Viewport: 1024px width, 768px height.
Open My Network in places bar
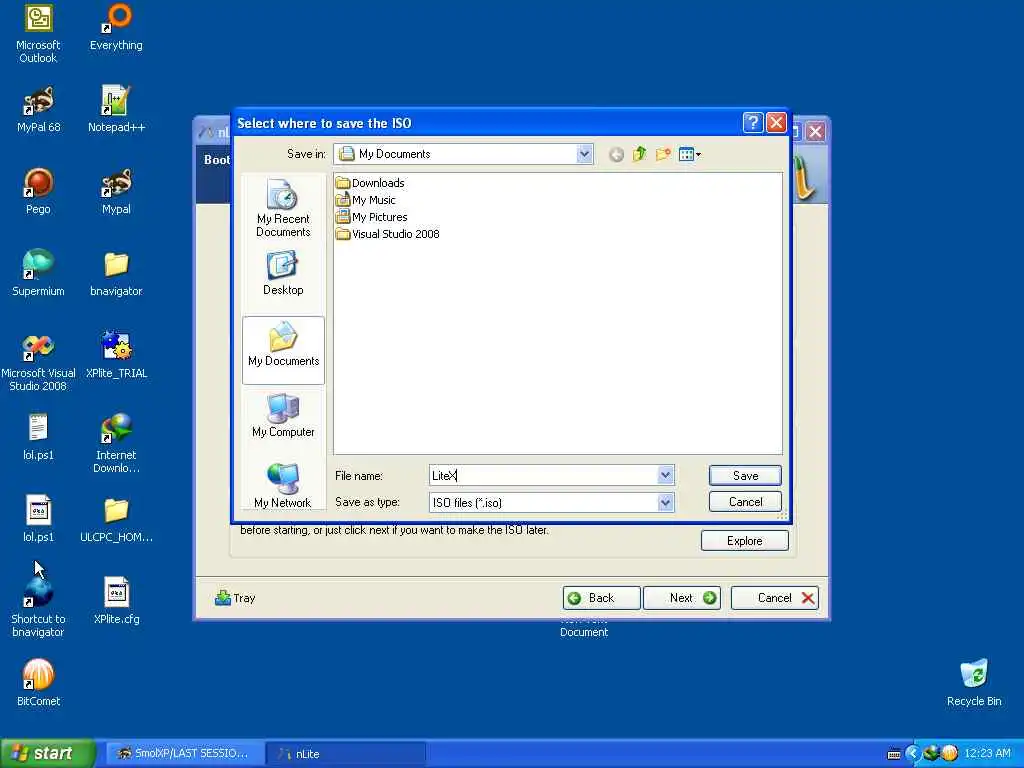[282, 486]
